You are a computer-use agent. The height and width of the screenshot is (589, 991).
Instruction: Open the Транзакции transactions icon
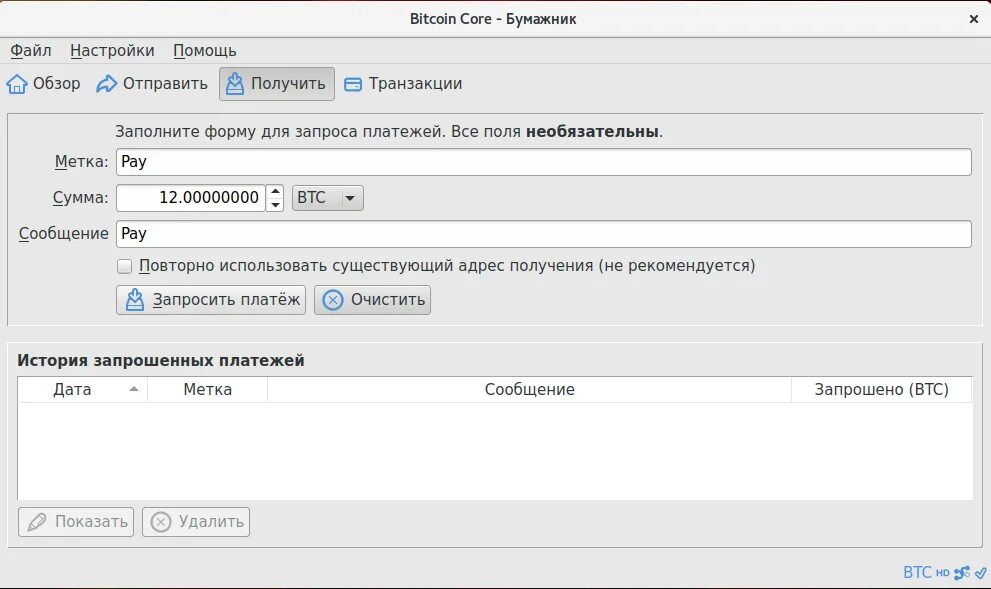[352, 84]
